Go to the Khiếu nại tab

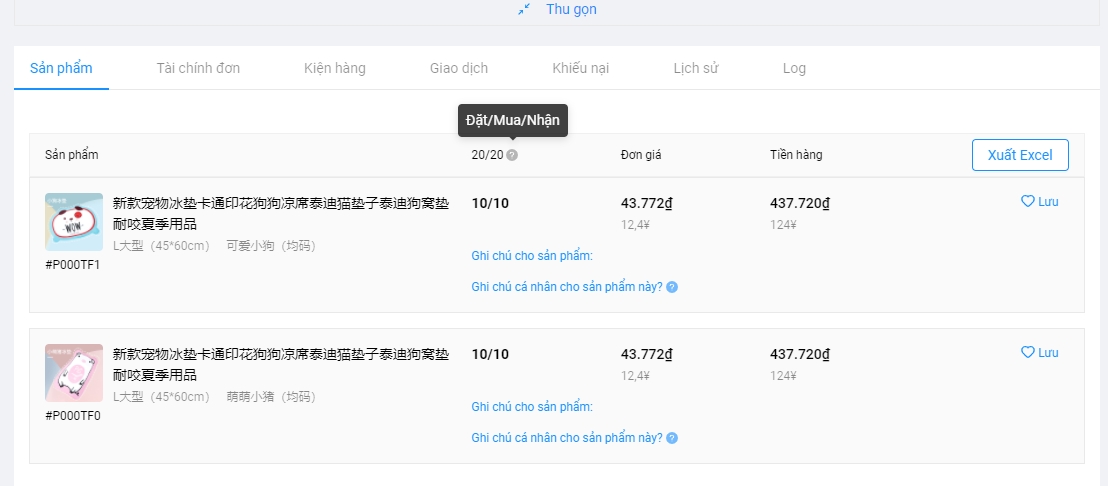click(580, 68)
